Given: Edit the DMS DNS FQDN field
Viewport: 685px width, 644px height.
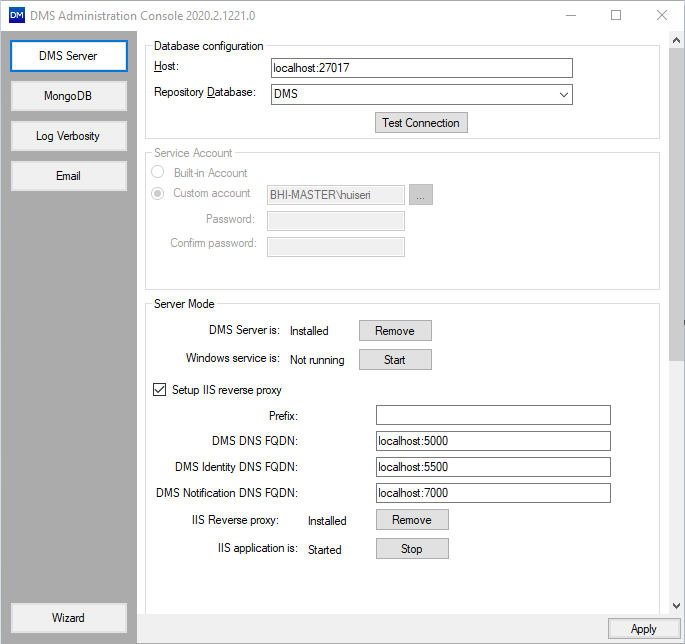Looking at the screenshot, I should [x=492, y=441].
